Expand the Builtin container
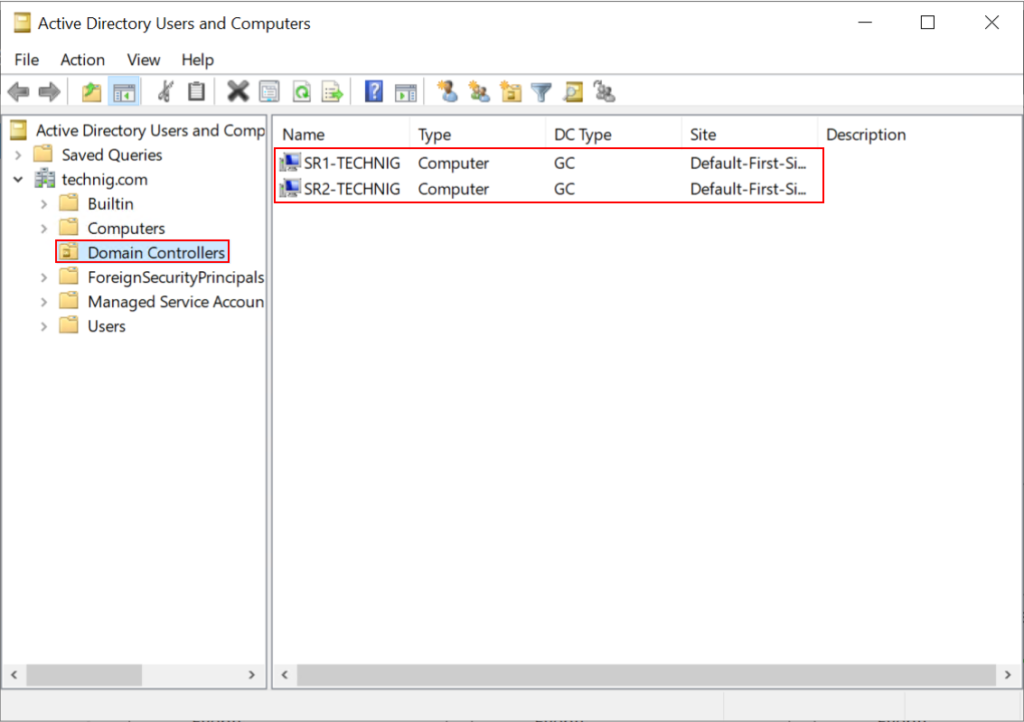1024x722 pixels. [x=44, y=204]
